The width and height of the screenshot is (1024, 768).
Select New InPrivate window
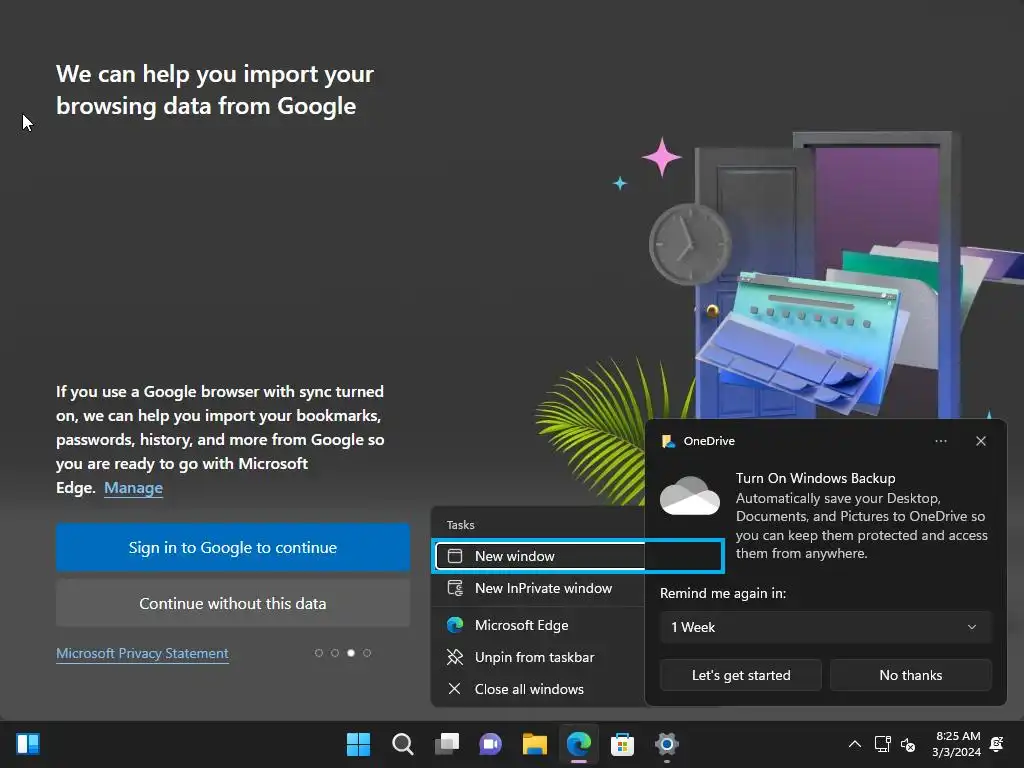coord(538,588)
